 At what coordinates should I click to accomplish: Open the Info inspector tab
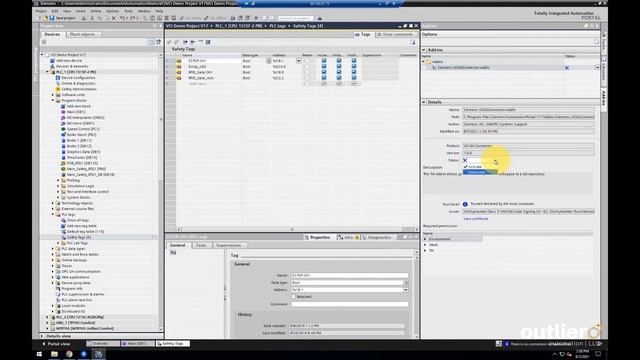(x=348, y=237)
